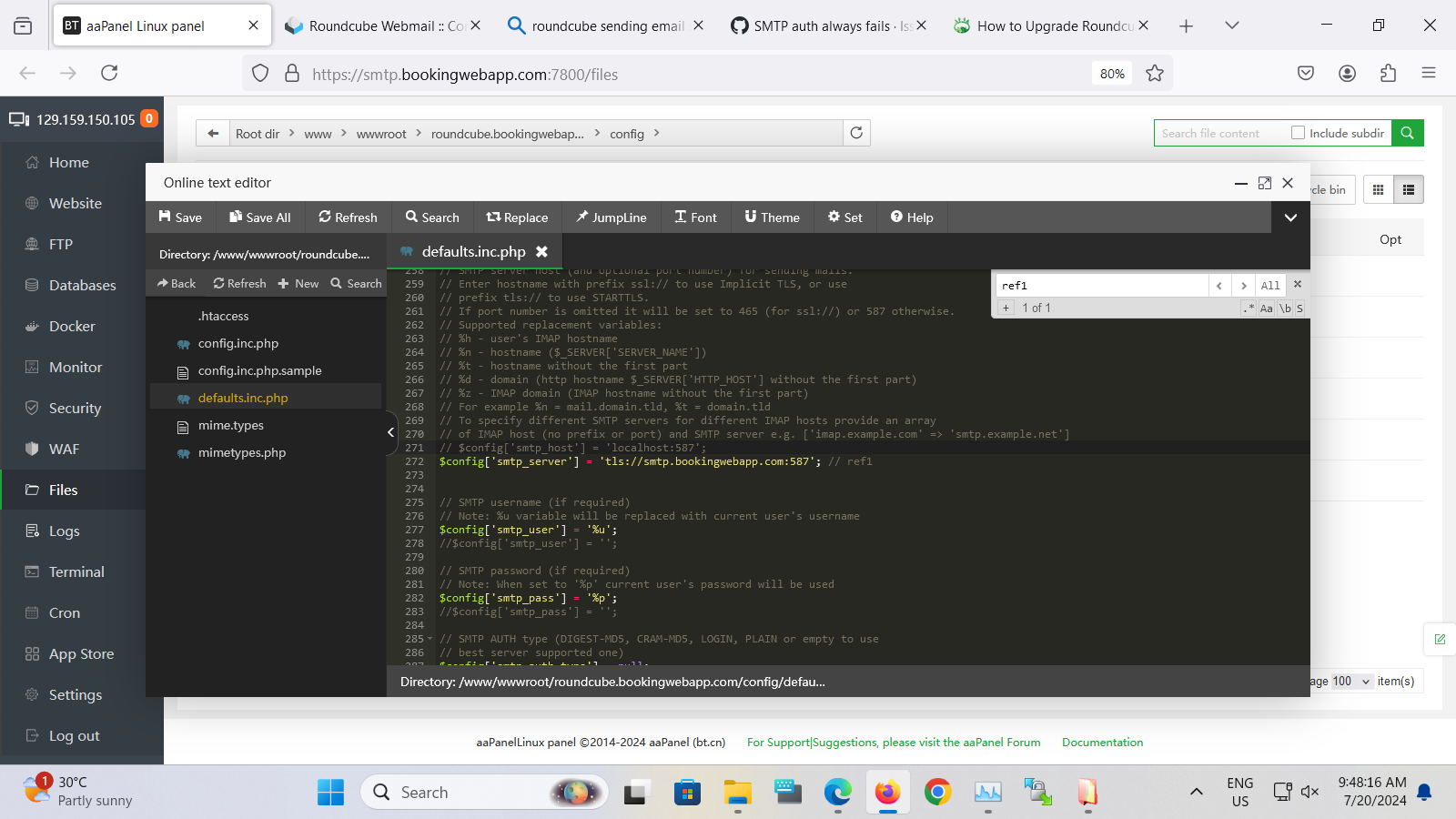Switch to grid view of files
This screenshot has height=819, width=1456.
coord(1378,189)
